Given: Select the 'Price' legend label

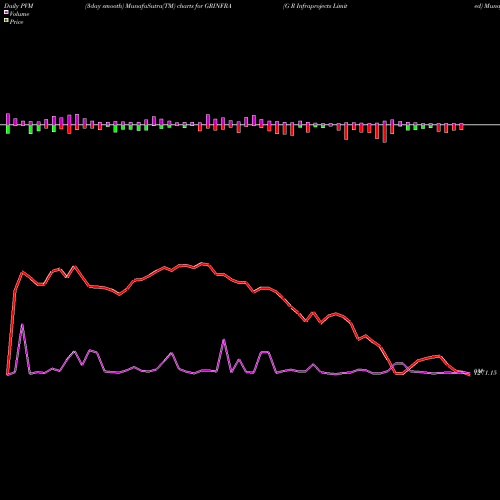Looking at the screenshot, I should click(16, 22).
